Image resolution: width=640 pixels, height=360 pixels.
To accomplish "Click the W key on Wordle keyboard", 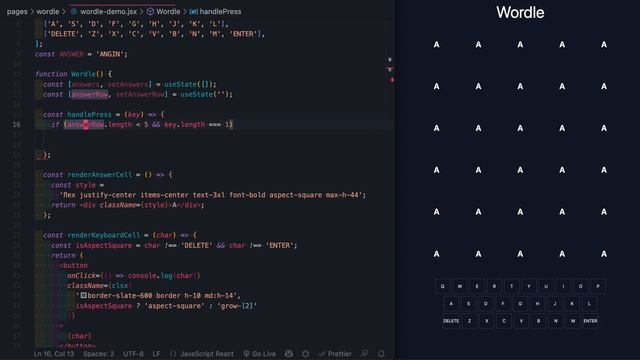I will 460,286.
